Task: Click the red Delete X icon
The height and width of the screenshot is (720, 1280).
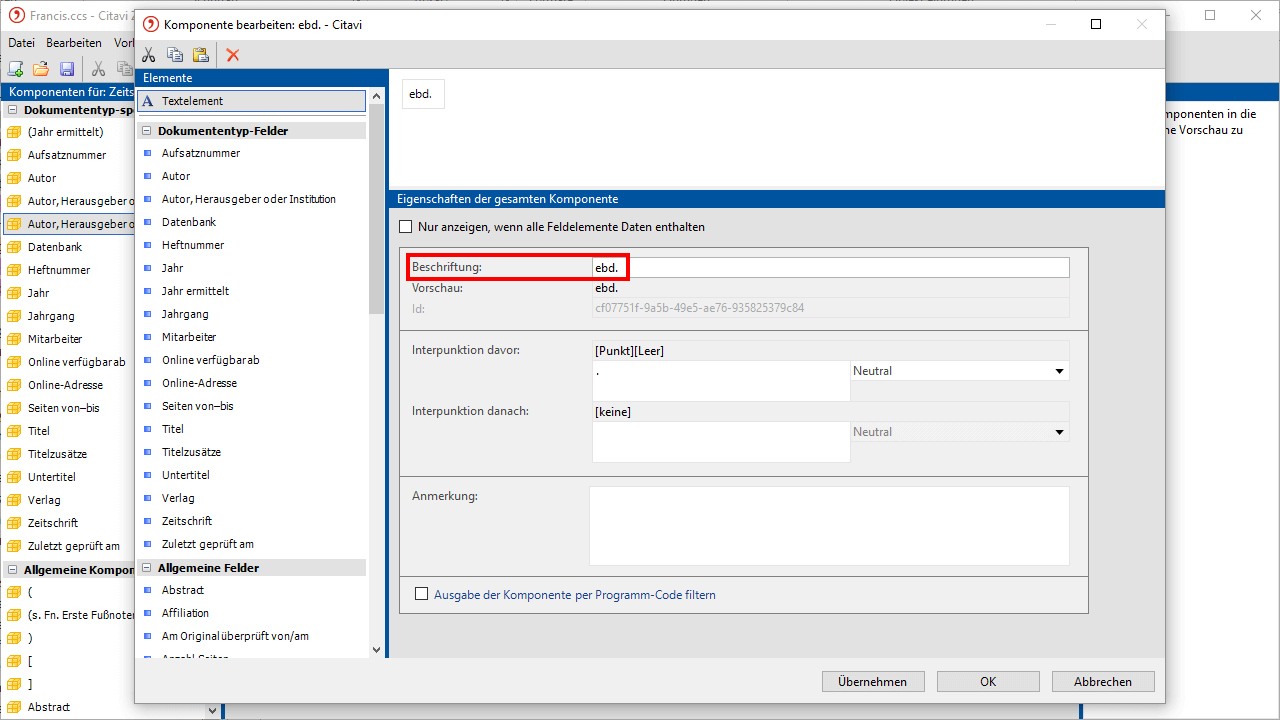Action: (x=233, y=55)
